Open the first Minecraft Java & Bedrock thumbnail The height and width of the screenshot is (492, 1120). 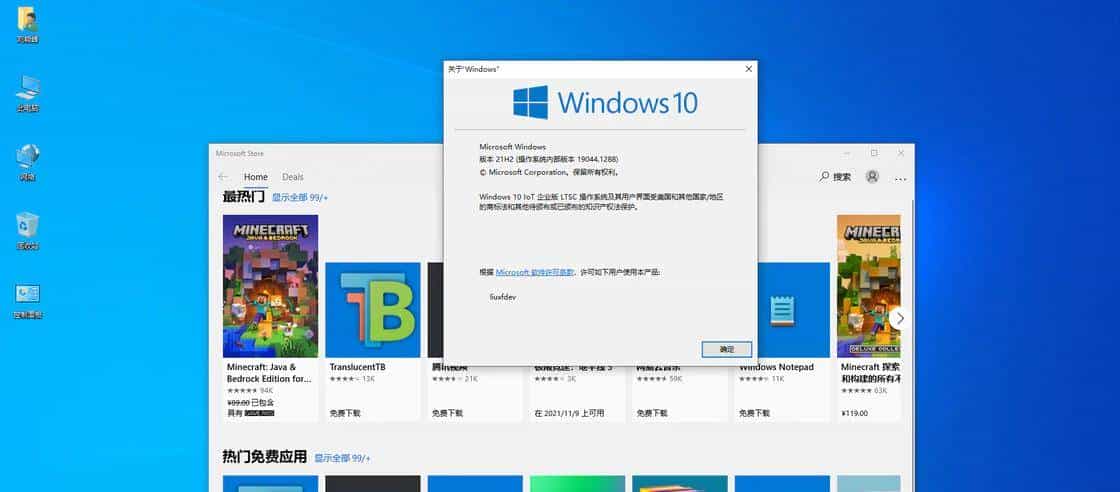click(271, 286)
